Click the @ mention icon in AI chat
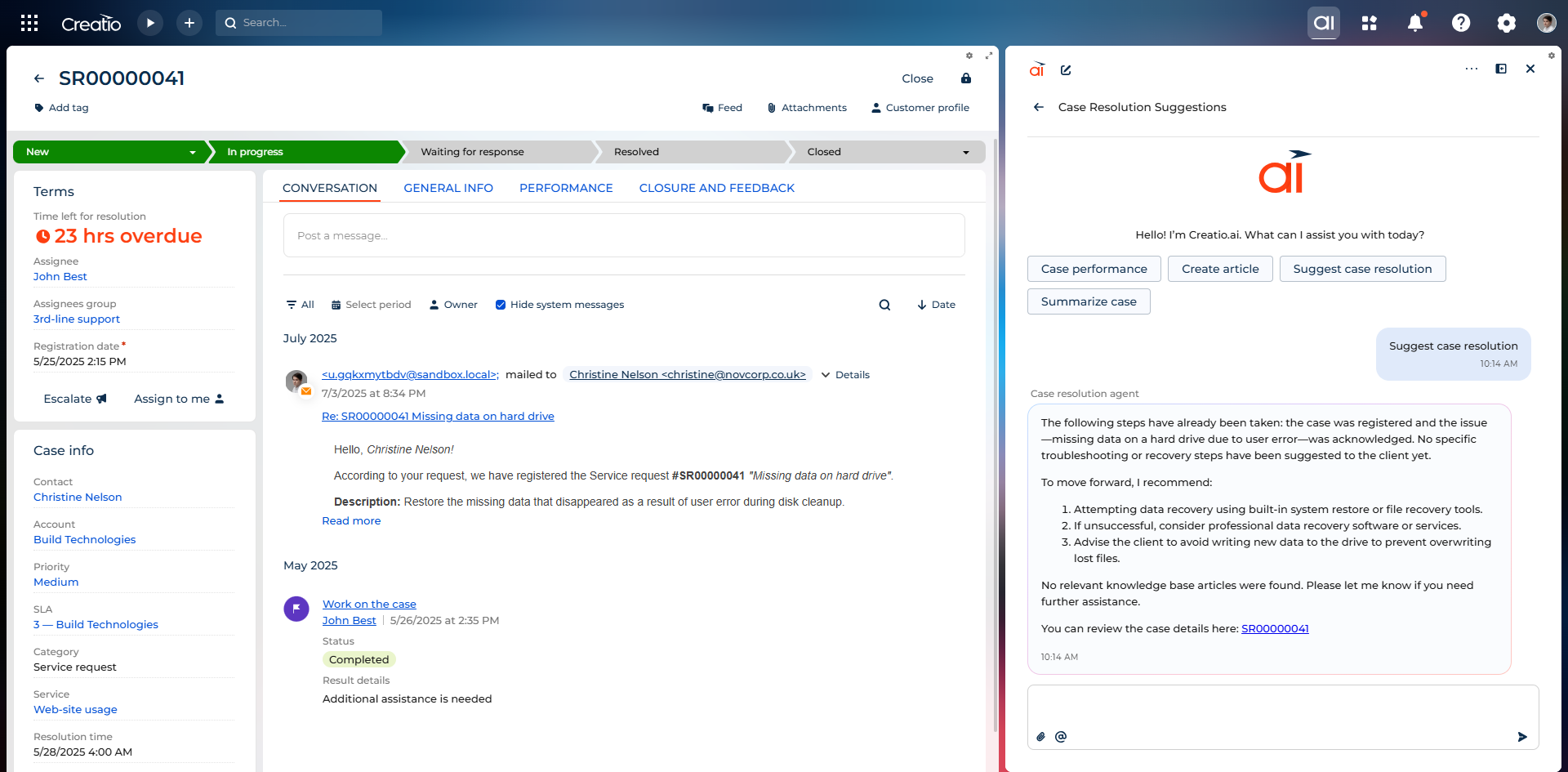This screenshot has height=772, width=1568. click(1061, 737)
